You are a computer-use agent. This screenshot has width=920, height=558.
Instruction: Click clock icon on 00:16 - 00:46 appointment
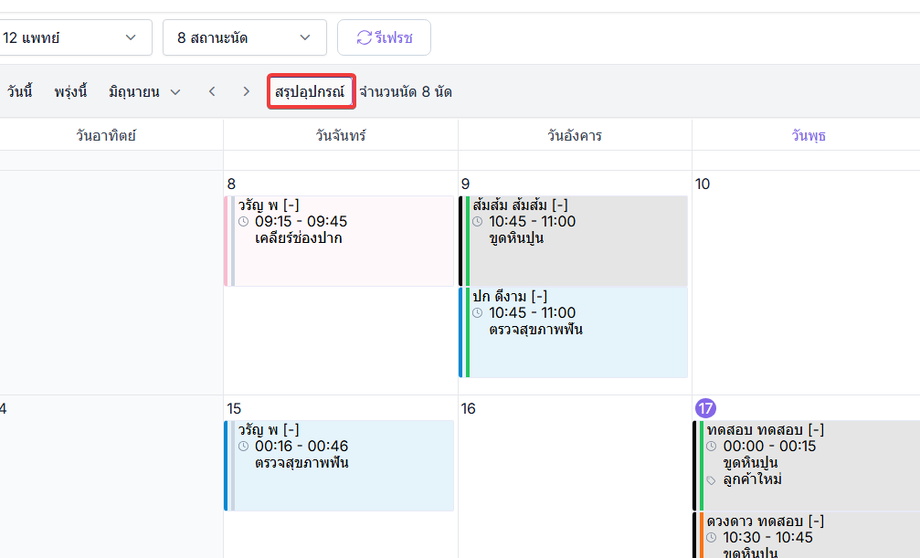(x=243, y=447)
